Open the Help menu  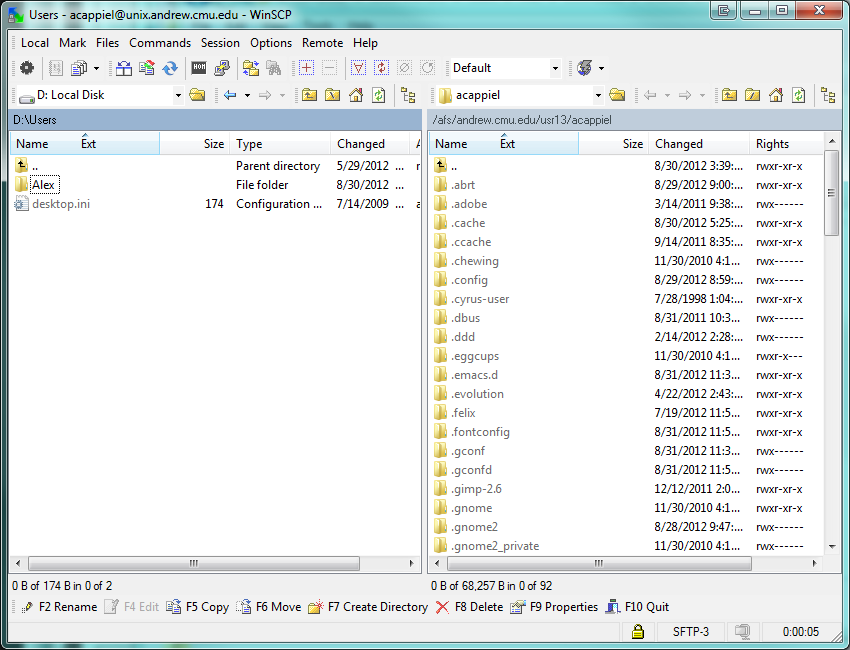pos(365,43)
